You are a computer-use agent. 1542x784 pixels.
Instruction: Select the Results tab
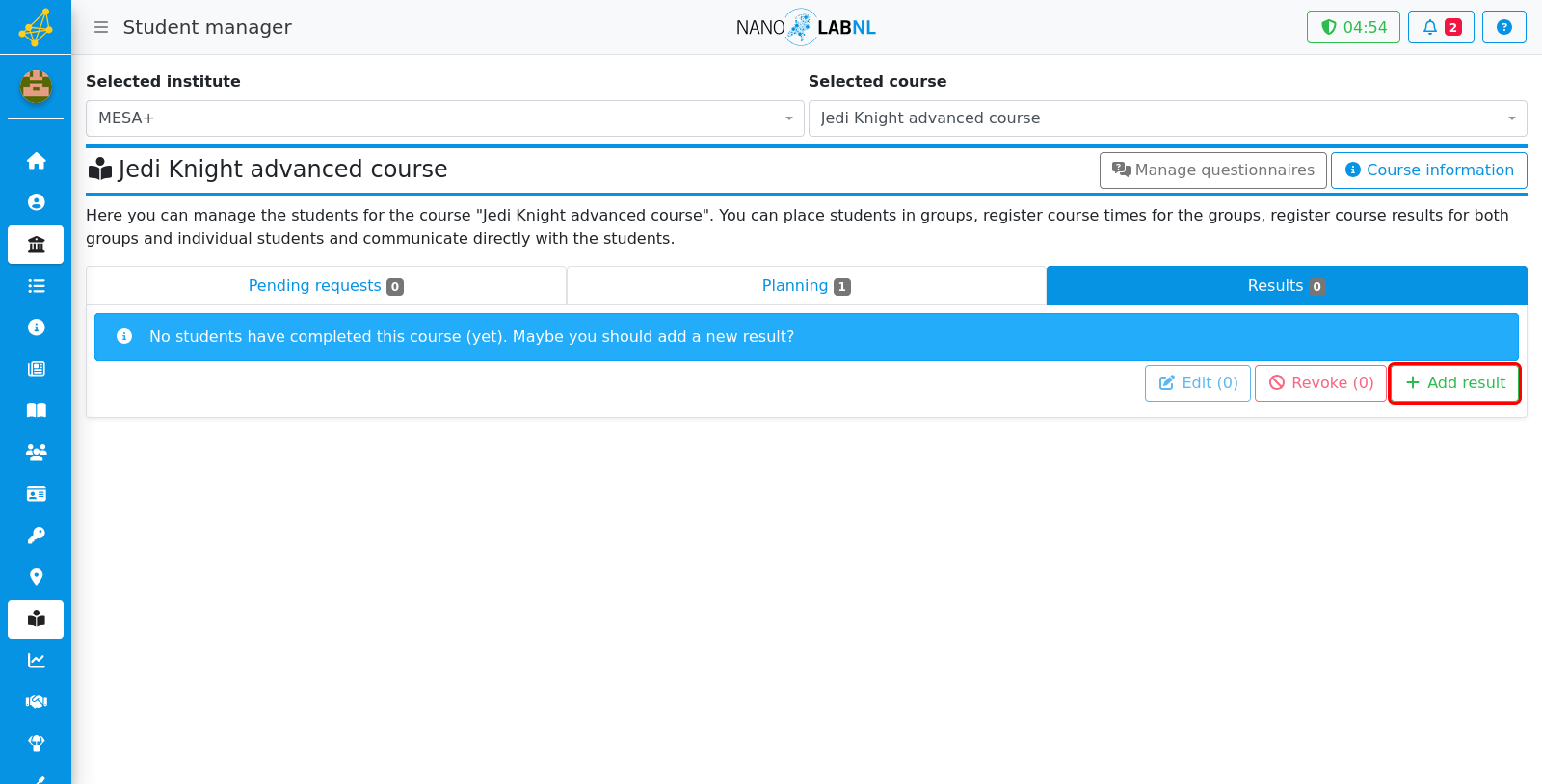pyautogui.click(x=1287, y=286)
